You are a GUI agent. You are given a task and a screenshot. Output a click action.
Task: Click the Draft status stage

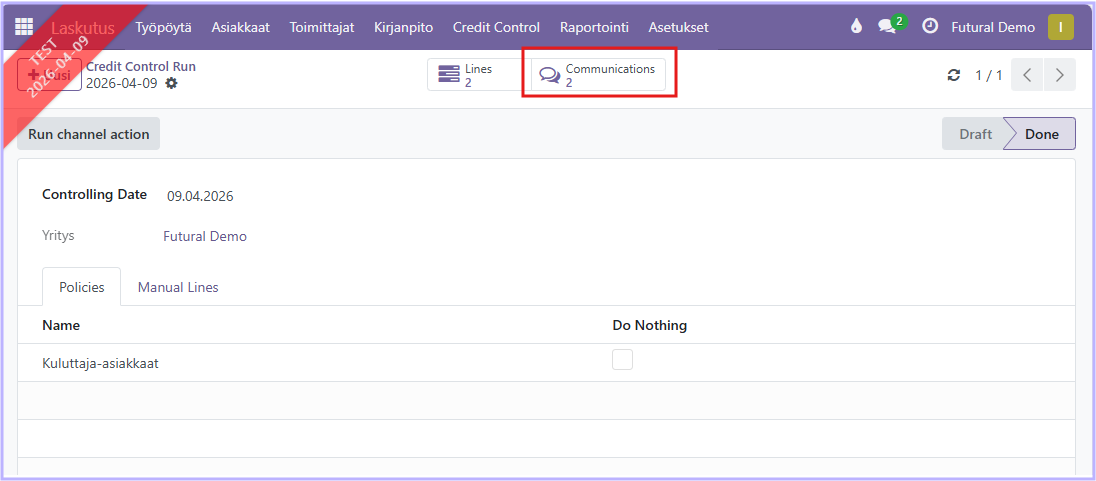pyautogui.click(x=974, y=134)
